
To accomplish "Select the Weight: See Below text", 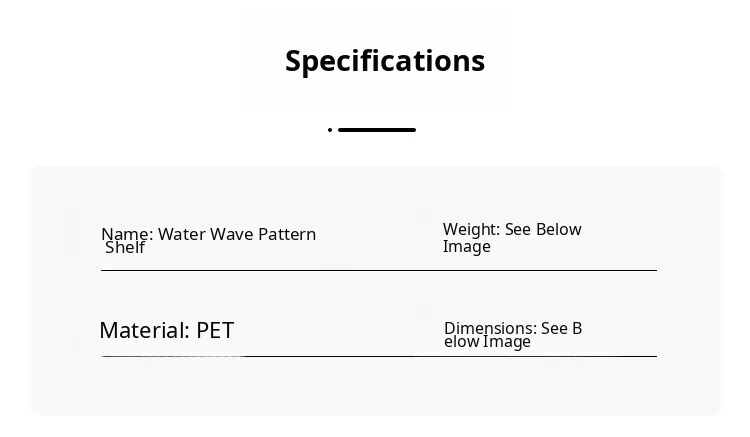I will click(512, 230).
